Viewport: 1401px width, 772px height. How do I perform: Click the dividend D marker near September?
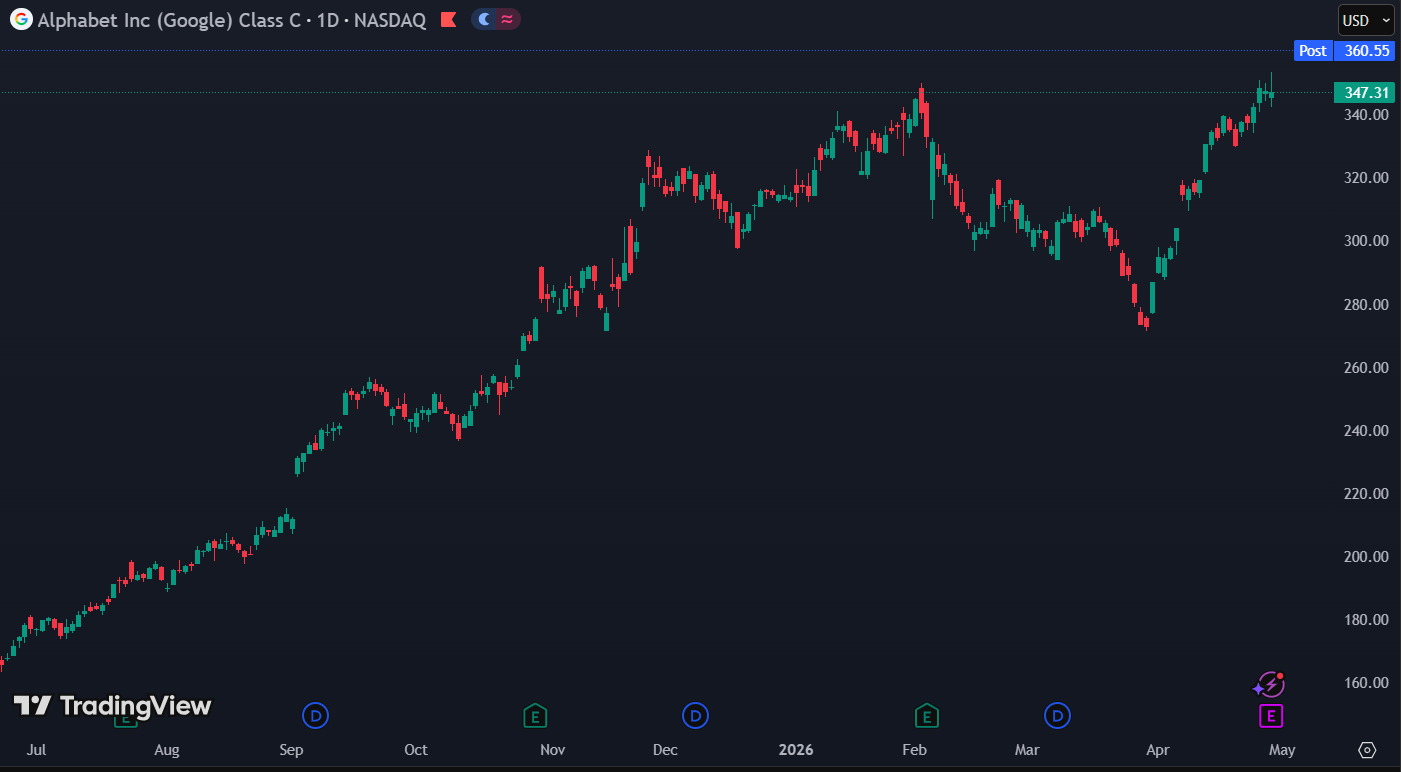316,716
